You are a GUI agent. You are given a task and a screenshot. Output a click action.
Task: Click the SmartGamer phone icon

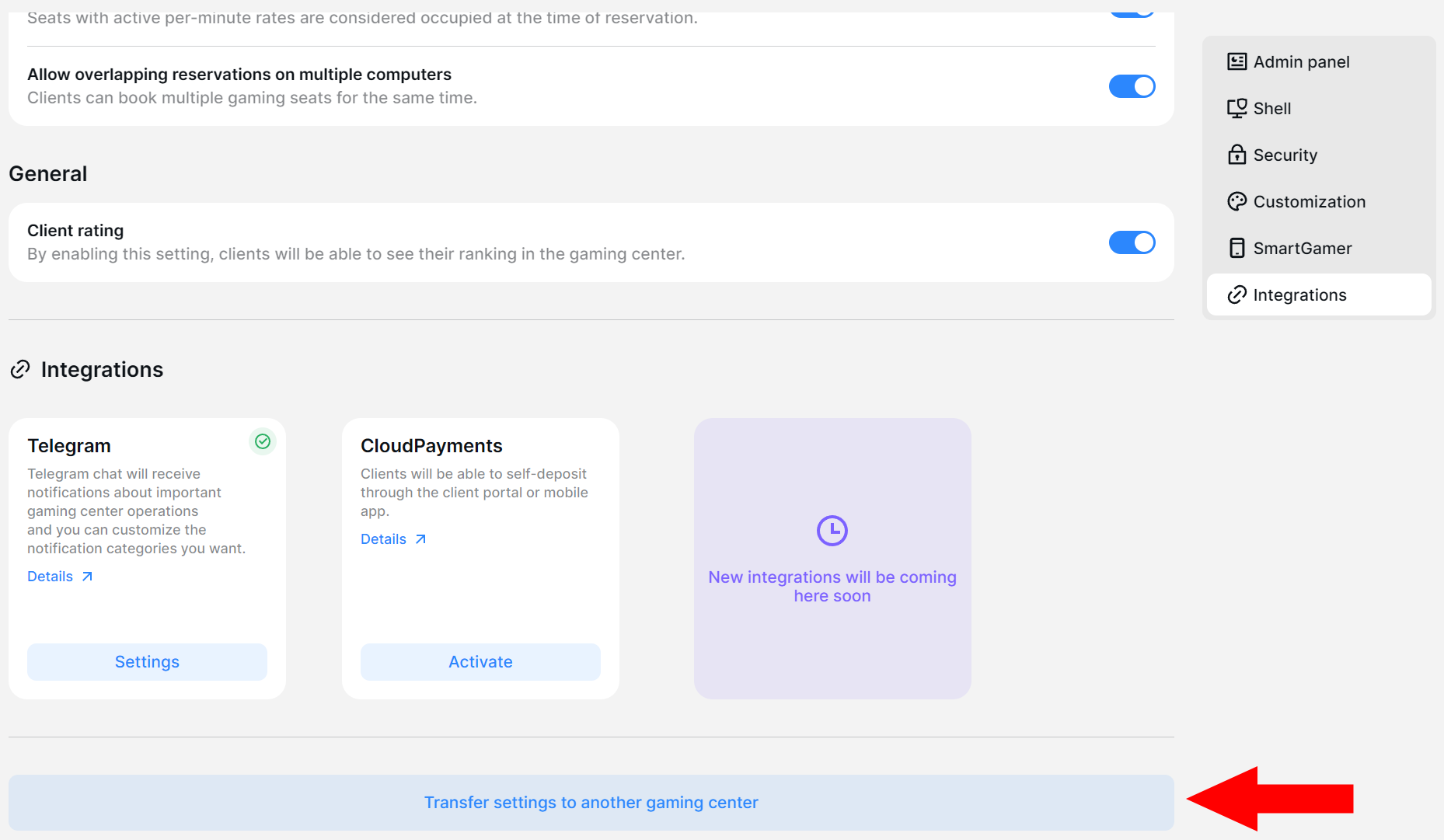point(1236,248)
